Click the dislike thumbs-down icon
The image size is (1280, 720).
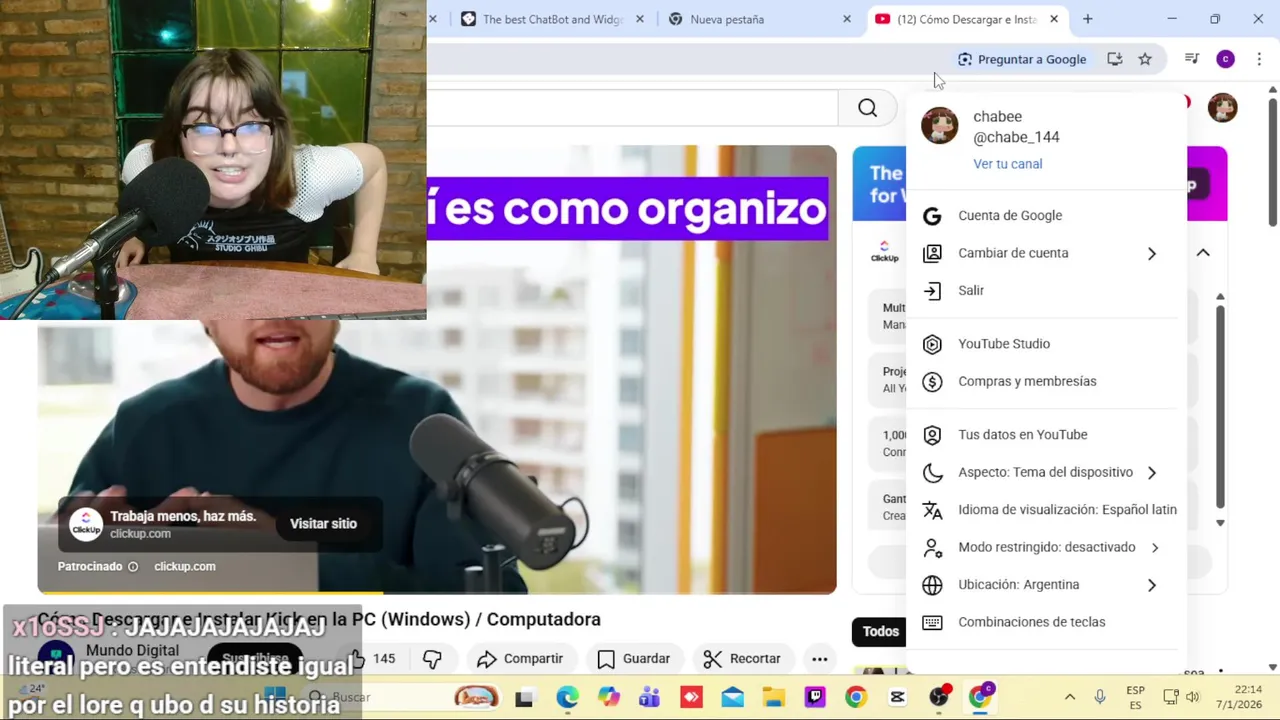coord(432,658)
